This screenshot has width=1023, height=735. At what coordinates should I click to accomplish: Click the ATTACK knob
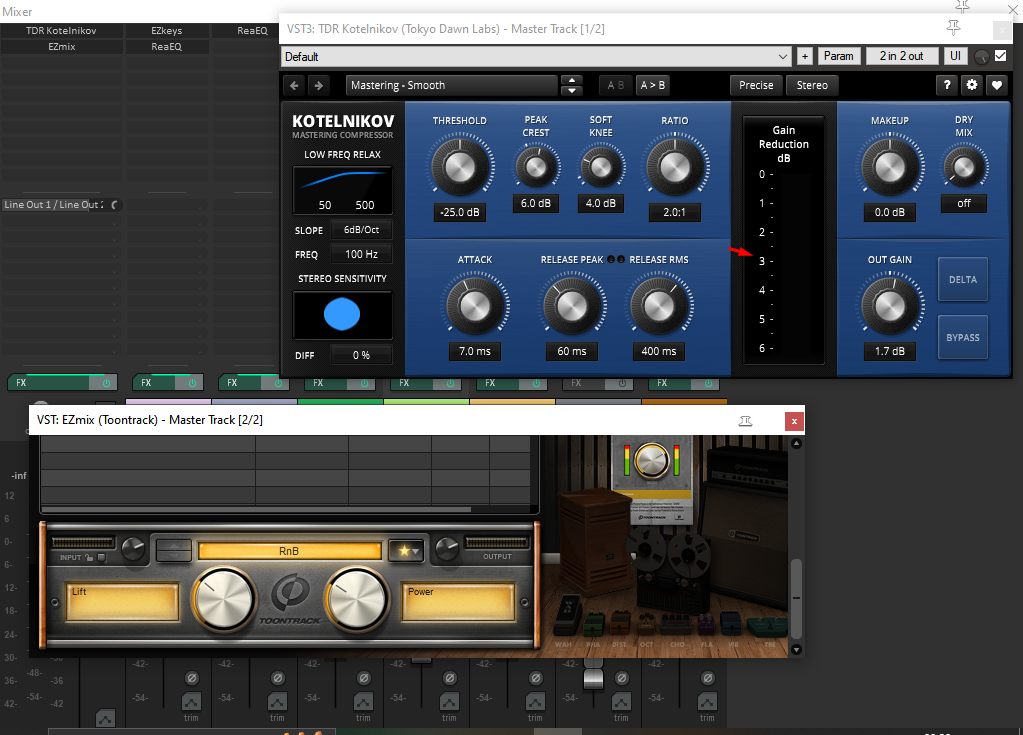[x=474, y=305]
